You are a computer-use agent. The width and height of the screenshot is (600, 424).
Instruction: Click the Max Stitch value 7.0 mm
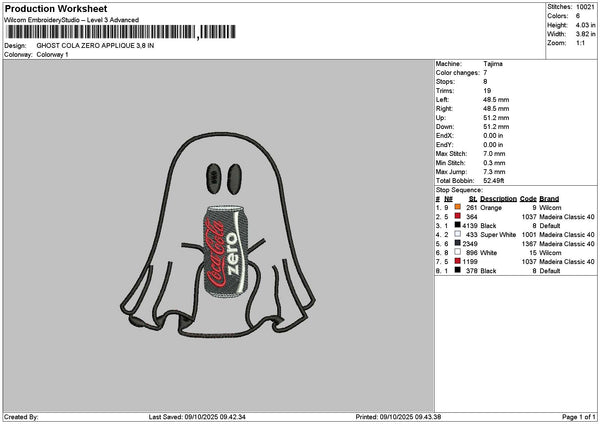[x=494, y=153]
